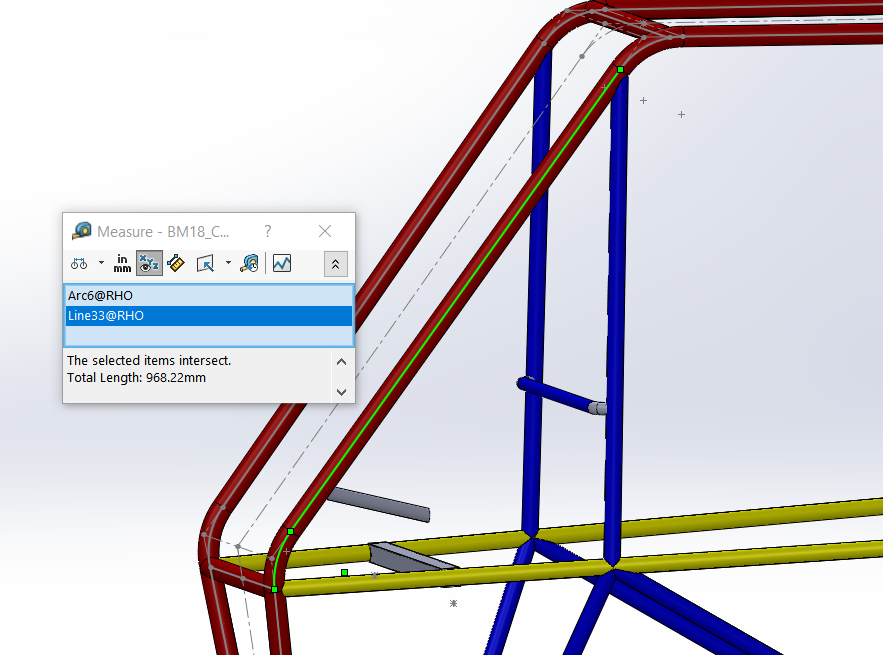Open the Arc/Circle Measurements dropdown arrow
The image size is (883, 655).
tap(101, 262)
